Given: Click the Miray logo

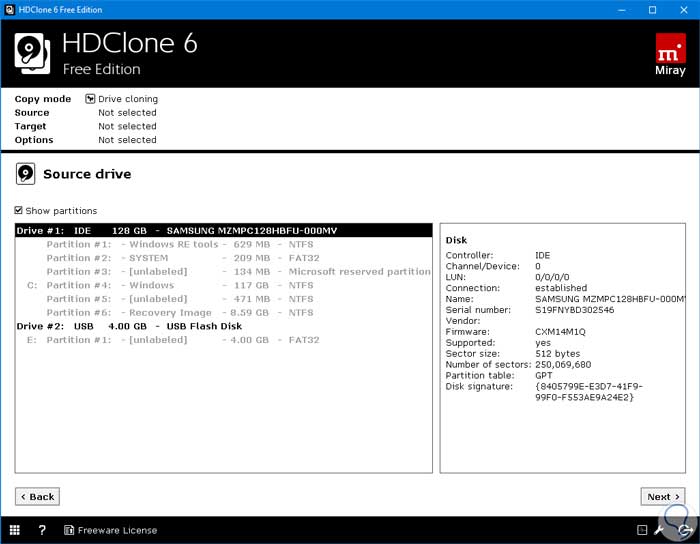Looking at the screenshot, I should [x=670, y=54].
